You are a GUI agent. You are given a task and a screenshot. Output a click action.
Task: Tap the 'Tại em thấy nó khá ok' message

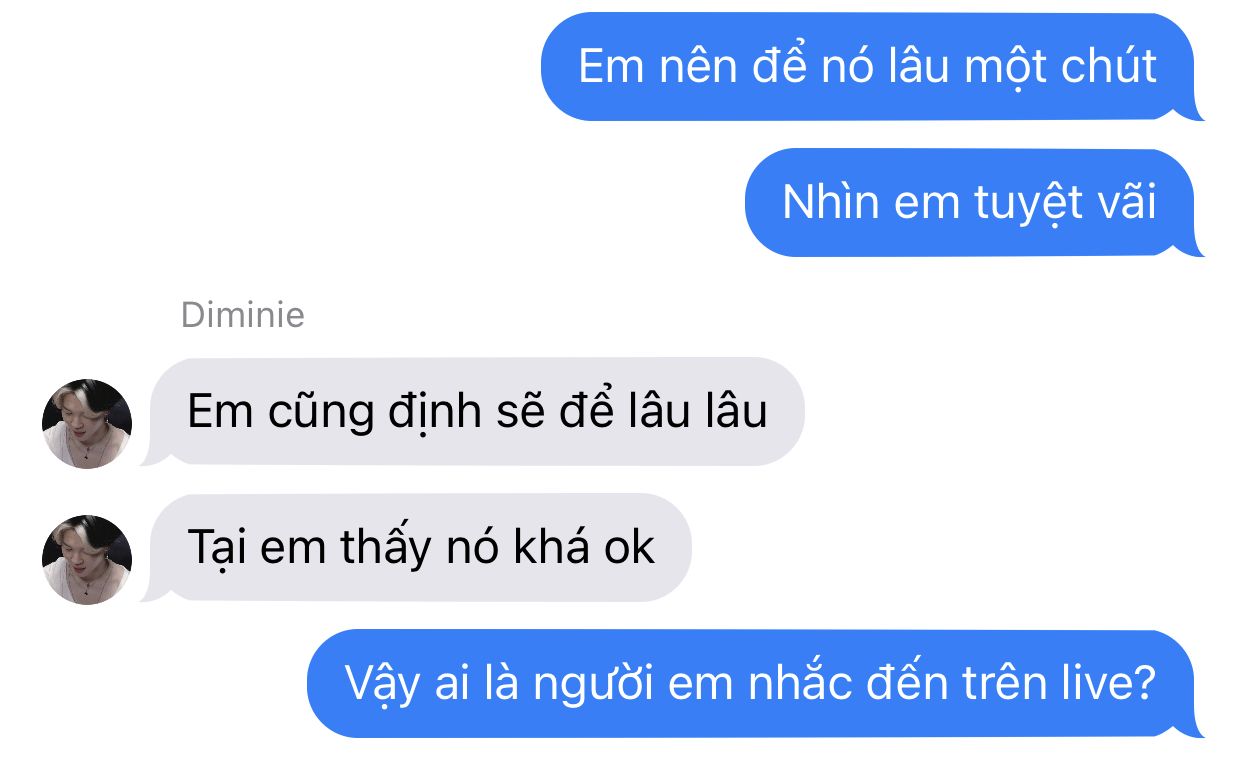416,547
